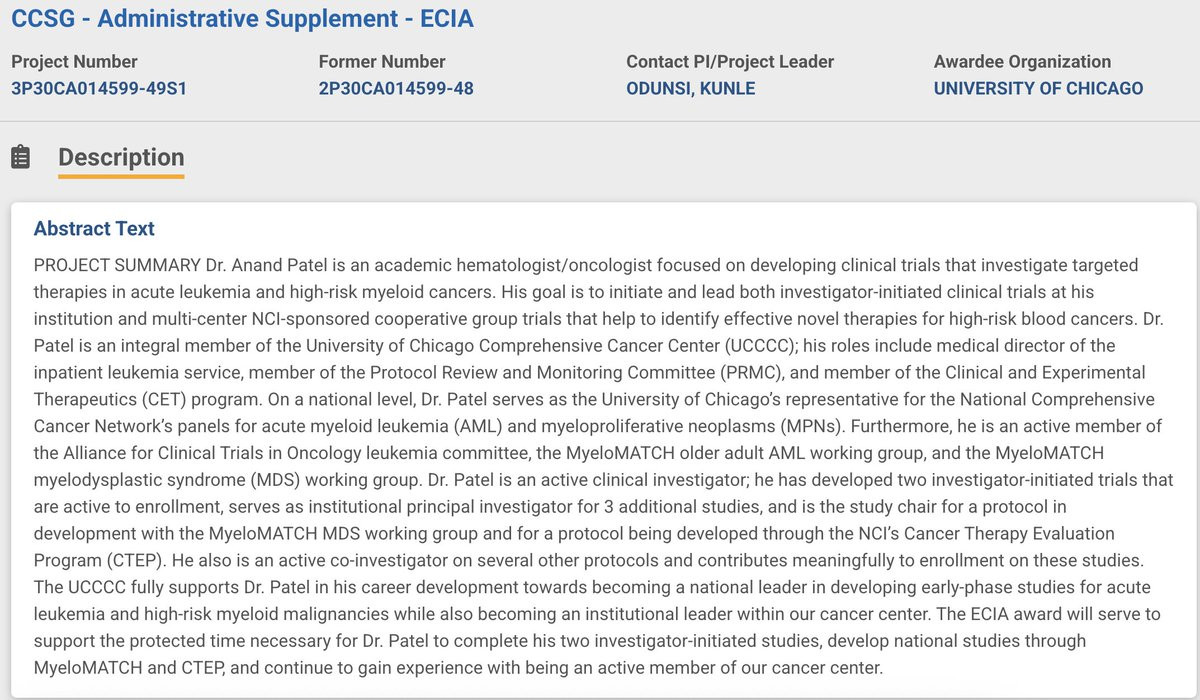Click the orange underline beneath Description
This screenshot has width=1200, height=700.
pyautogui.click(x=121, y=177)
